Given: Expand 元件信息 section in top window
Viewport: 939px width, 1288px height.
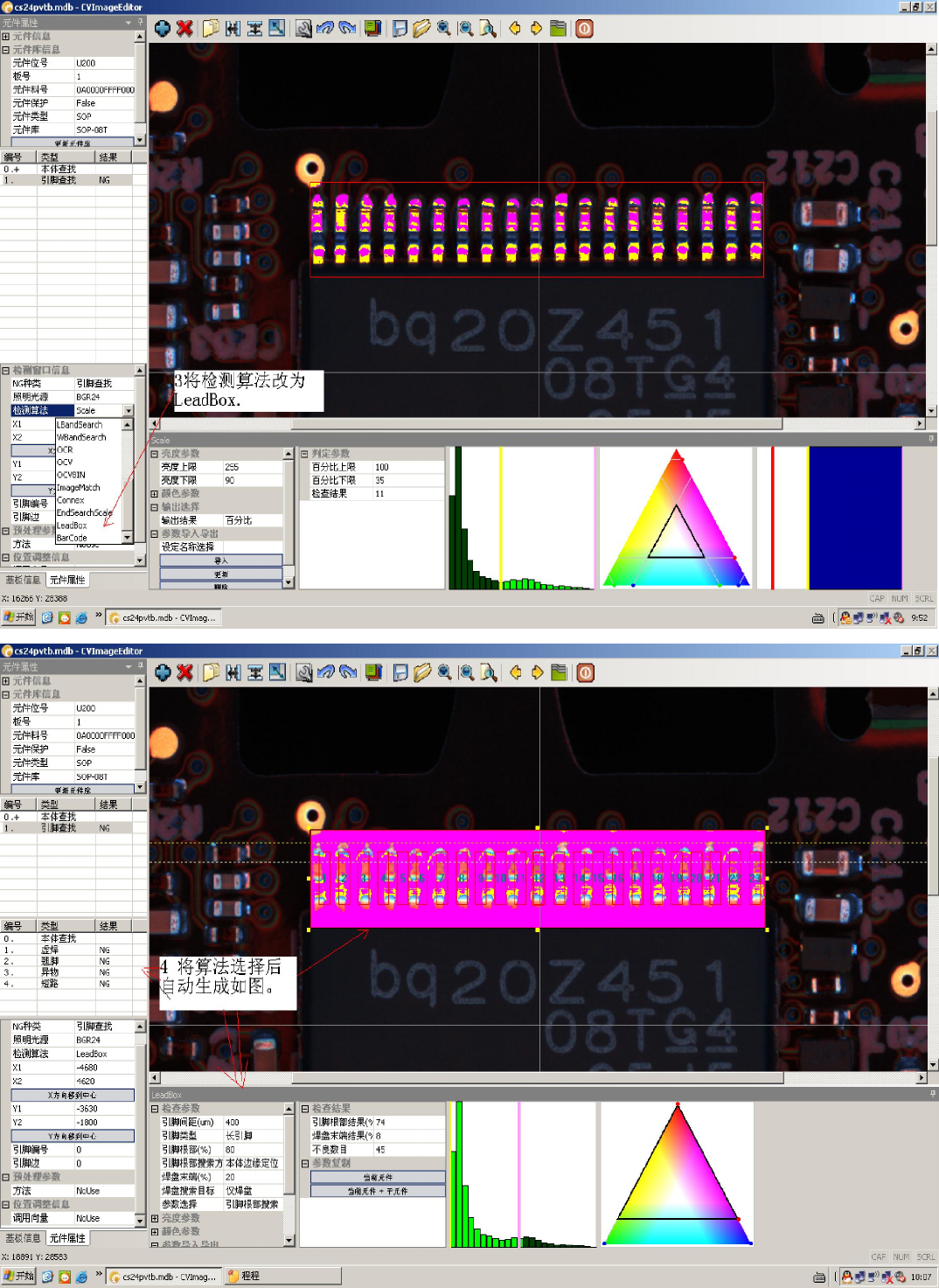Looking at the screenshot, I should pyautogui.click(x=5, y=37).
